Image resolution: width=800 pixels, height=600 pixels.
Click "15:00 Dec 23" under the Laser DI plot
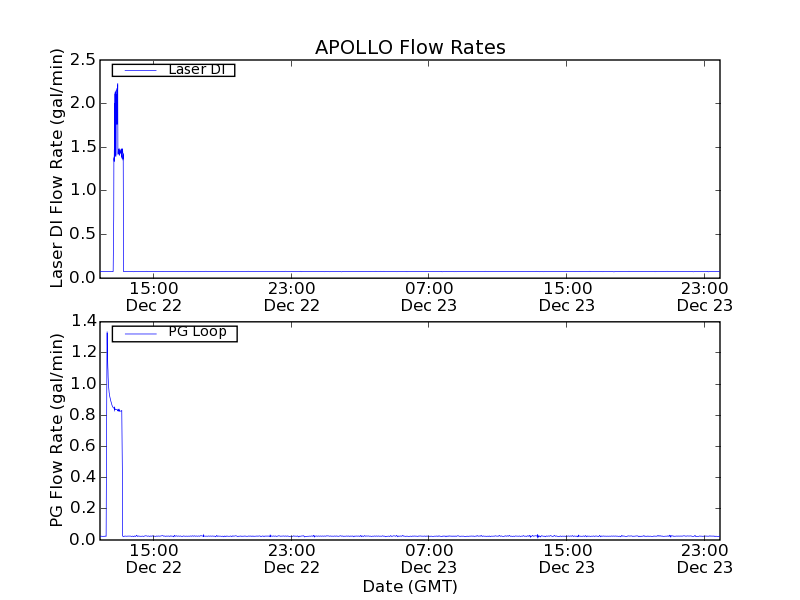coord(567,297)
